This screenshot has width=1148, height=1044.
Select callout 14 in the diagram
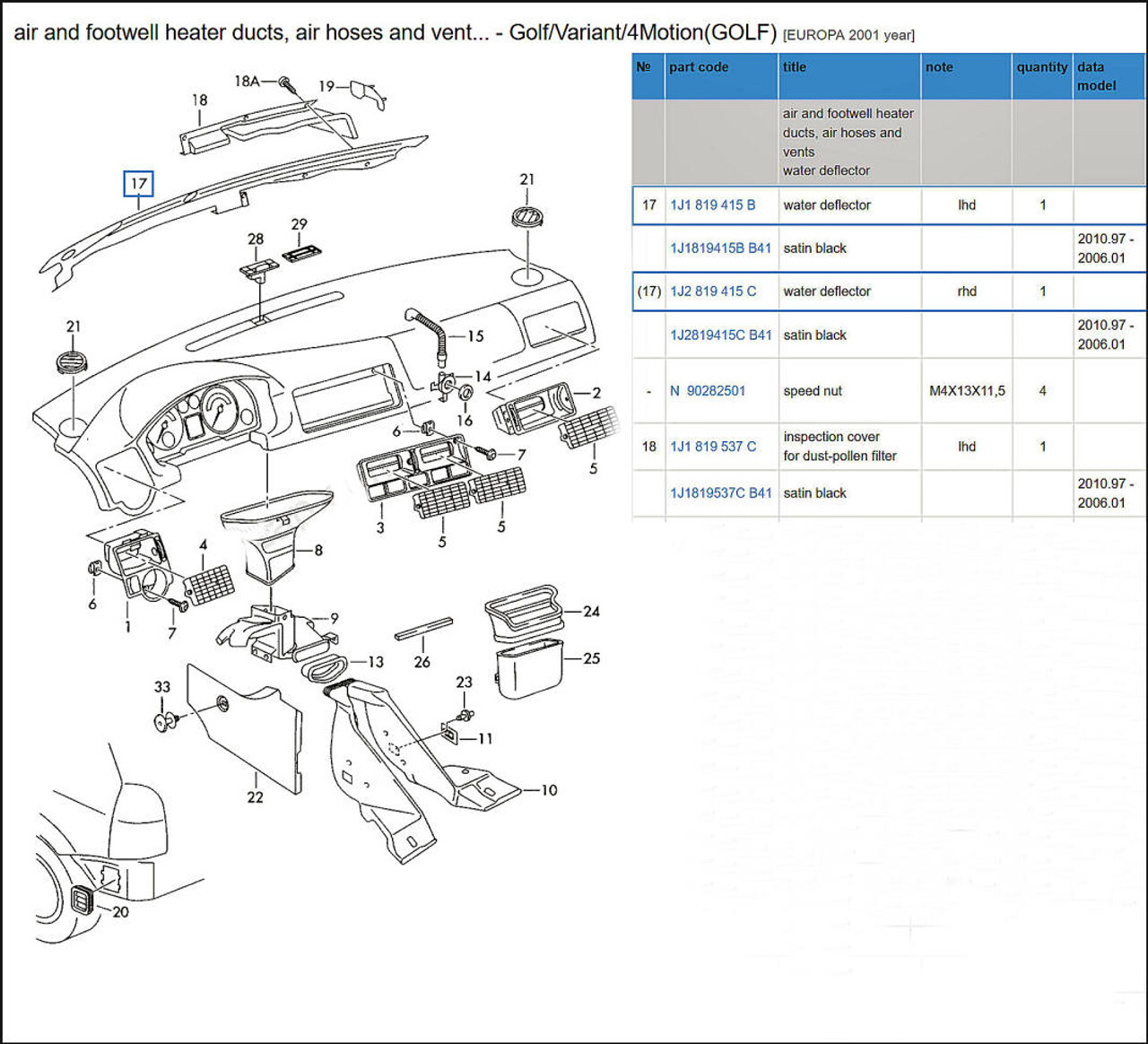(483, 377)
